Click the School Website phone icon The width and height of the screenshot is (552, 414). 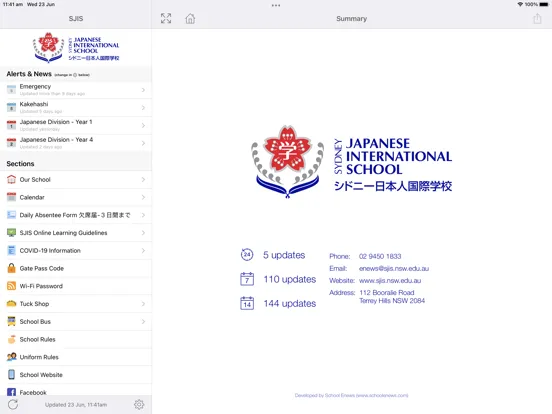pos(11,375)
